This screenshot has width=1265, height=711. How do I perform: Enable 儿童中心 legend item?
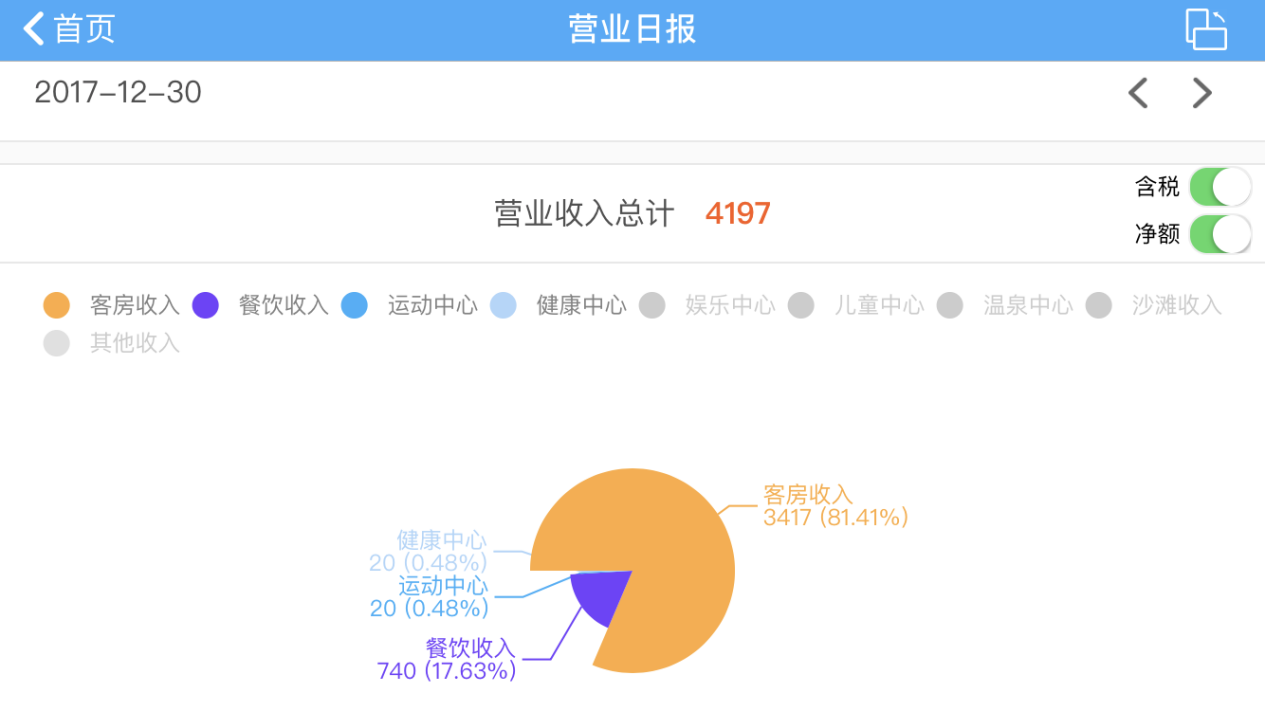tap(856, 305)
